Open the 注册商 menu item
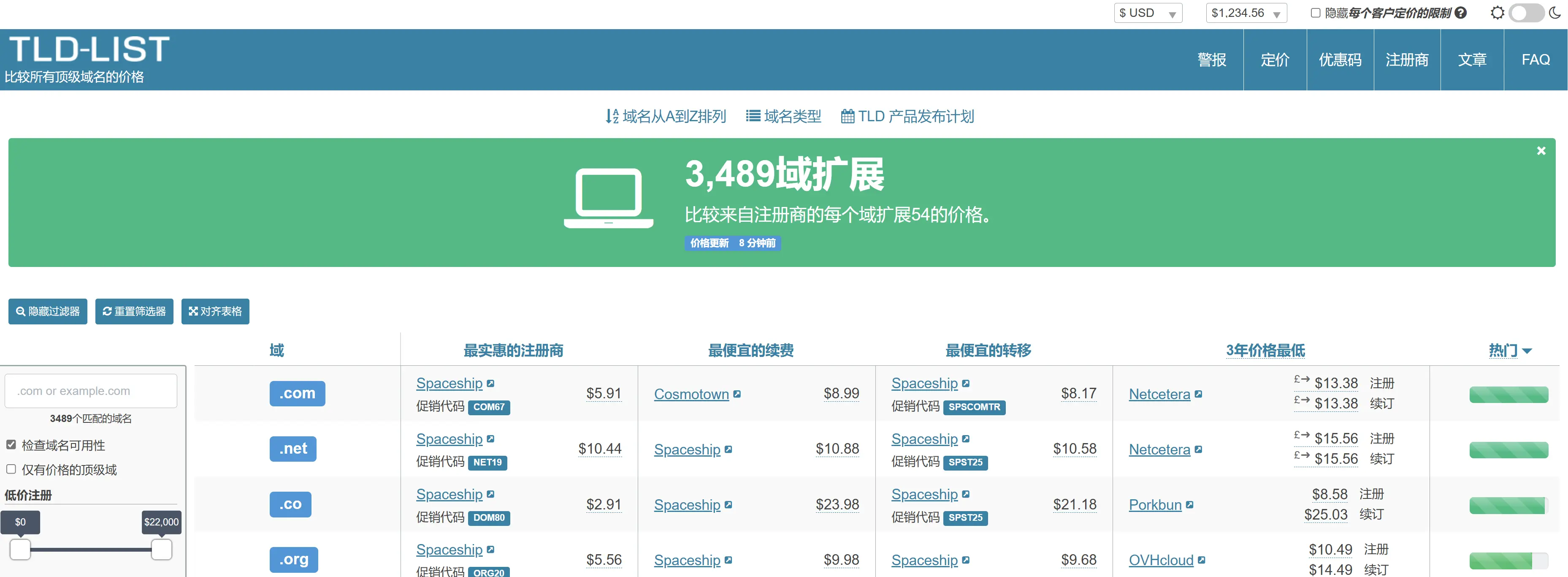This screenshot has height=577, width=1568. click(1407, 60)
